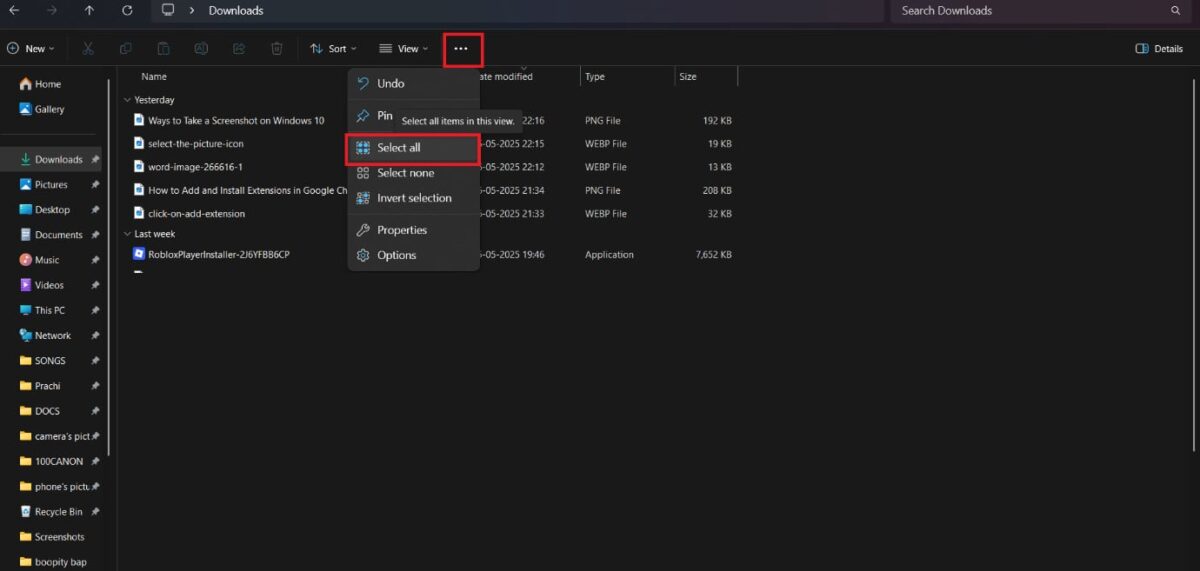Viewport: 1200px width, 571px height.
Task: Open Videos in the navigation pane
Action: 49,285
